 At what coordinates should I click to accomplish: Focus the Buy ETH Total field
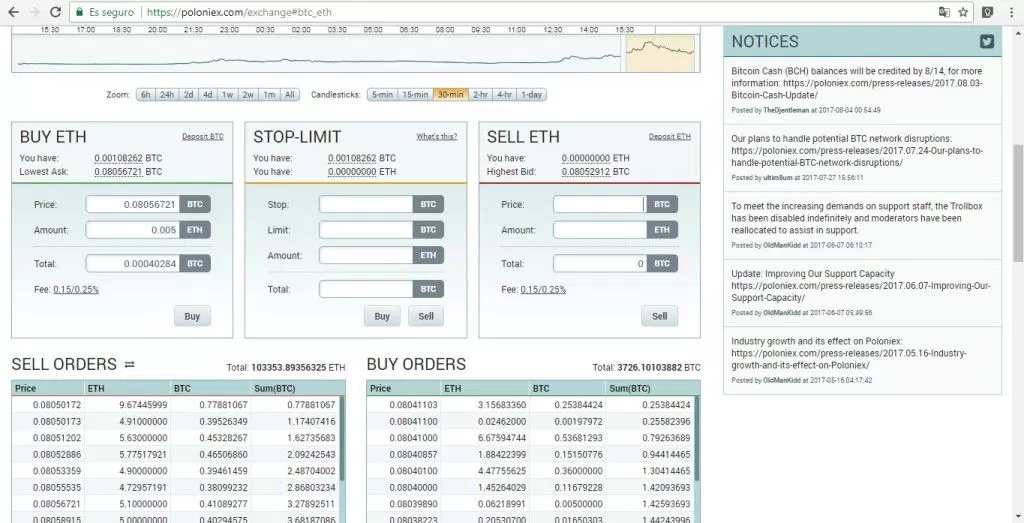[133, 264]
